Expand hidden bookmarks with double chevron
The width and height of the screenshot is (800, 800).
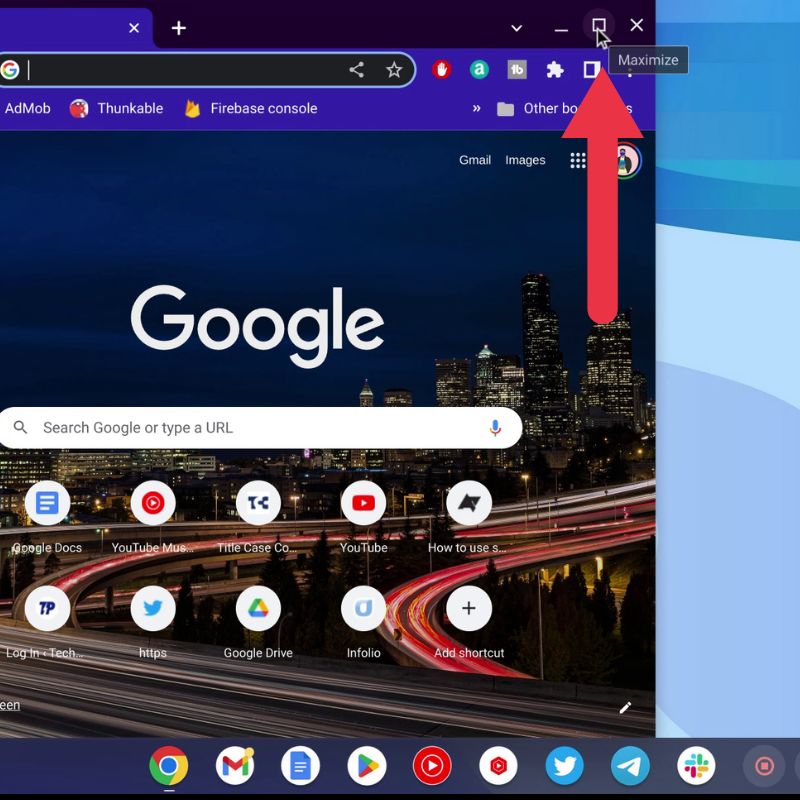click(x=477, y=108)
